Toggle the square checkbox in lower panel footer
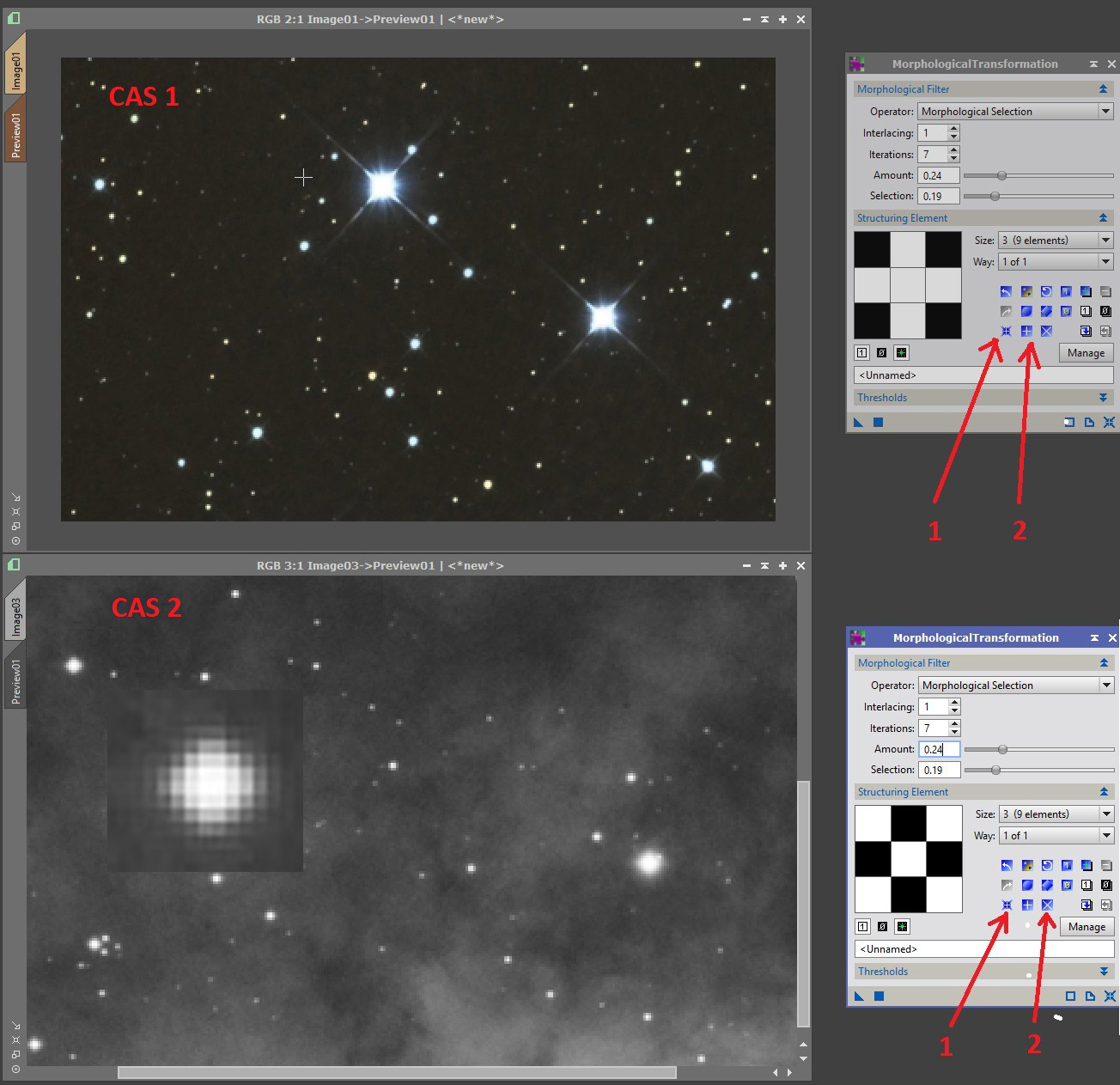 (x=1070, y=996)
